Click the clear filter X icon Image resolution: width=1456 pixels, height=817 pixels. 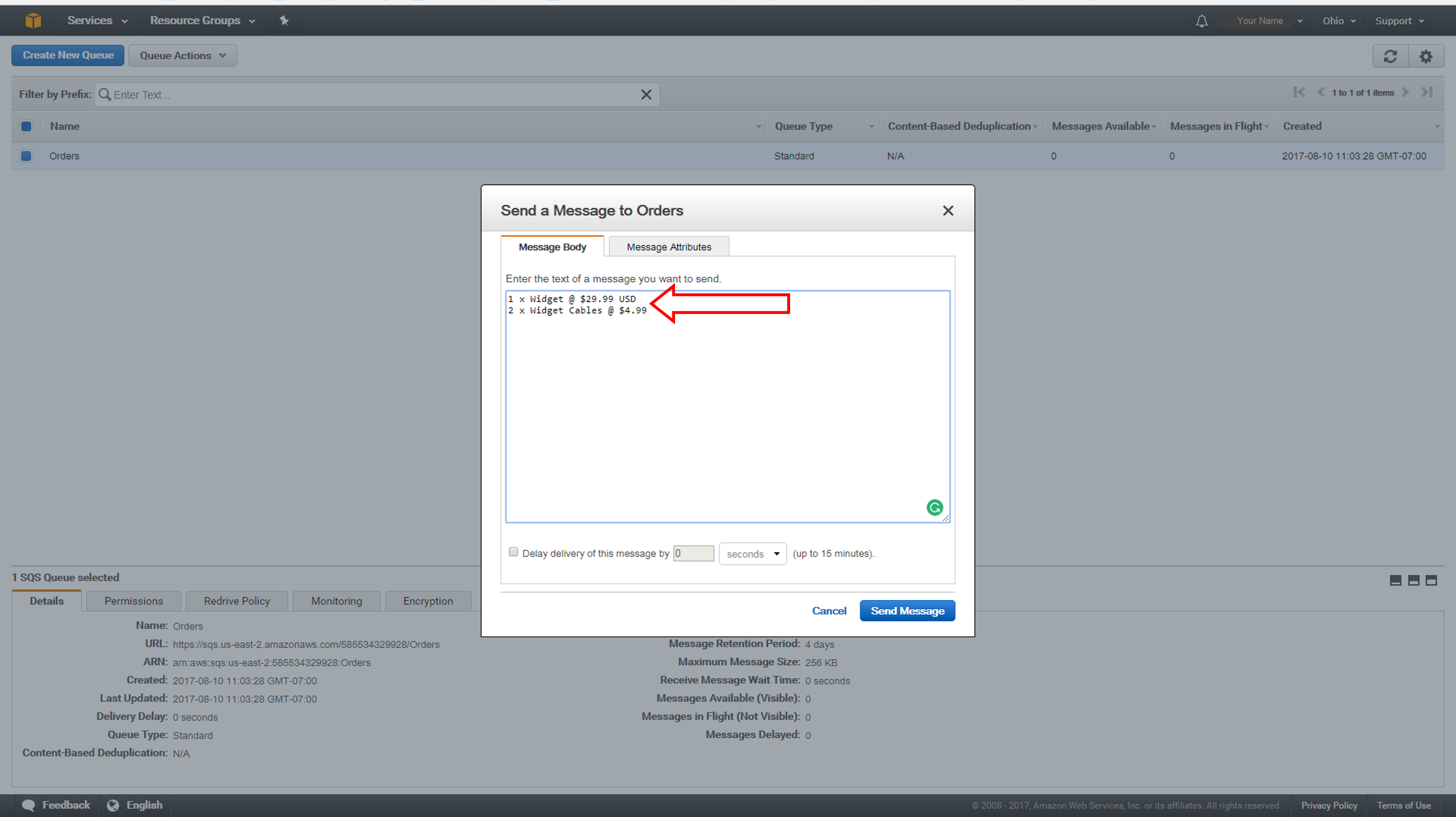point(646,94)
